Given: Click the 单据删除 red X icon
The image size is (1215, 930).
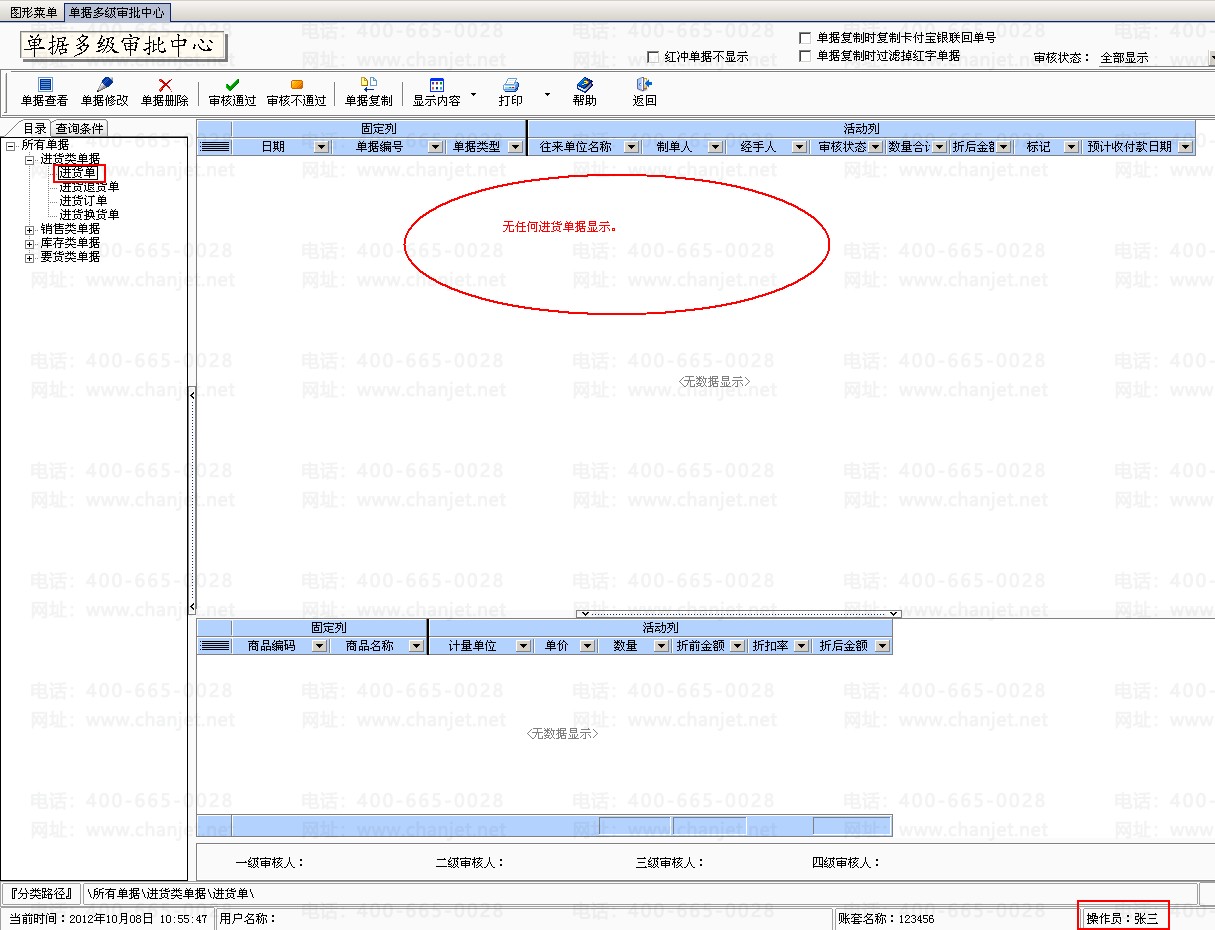Looking at the screenshot, I should (164, 86).
